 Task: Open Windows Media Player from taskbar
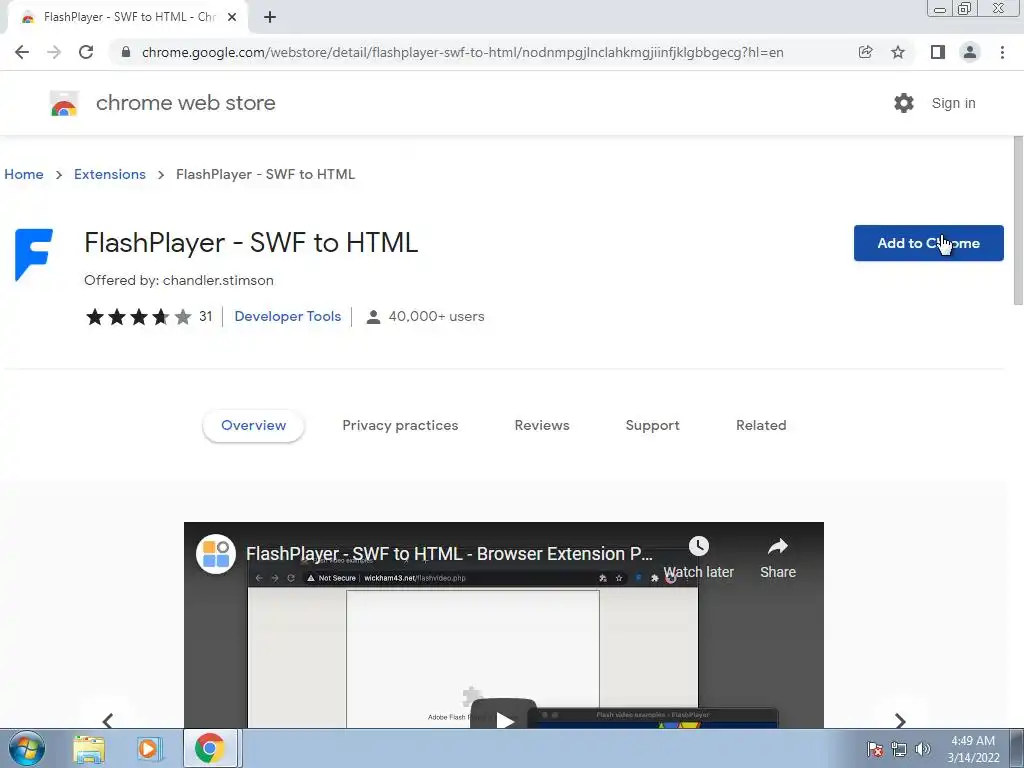click(x=149, y=749)
